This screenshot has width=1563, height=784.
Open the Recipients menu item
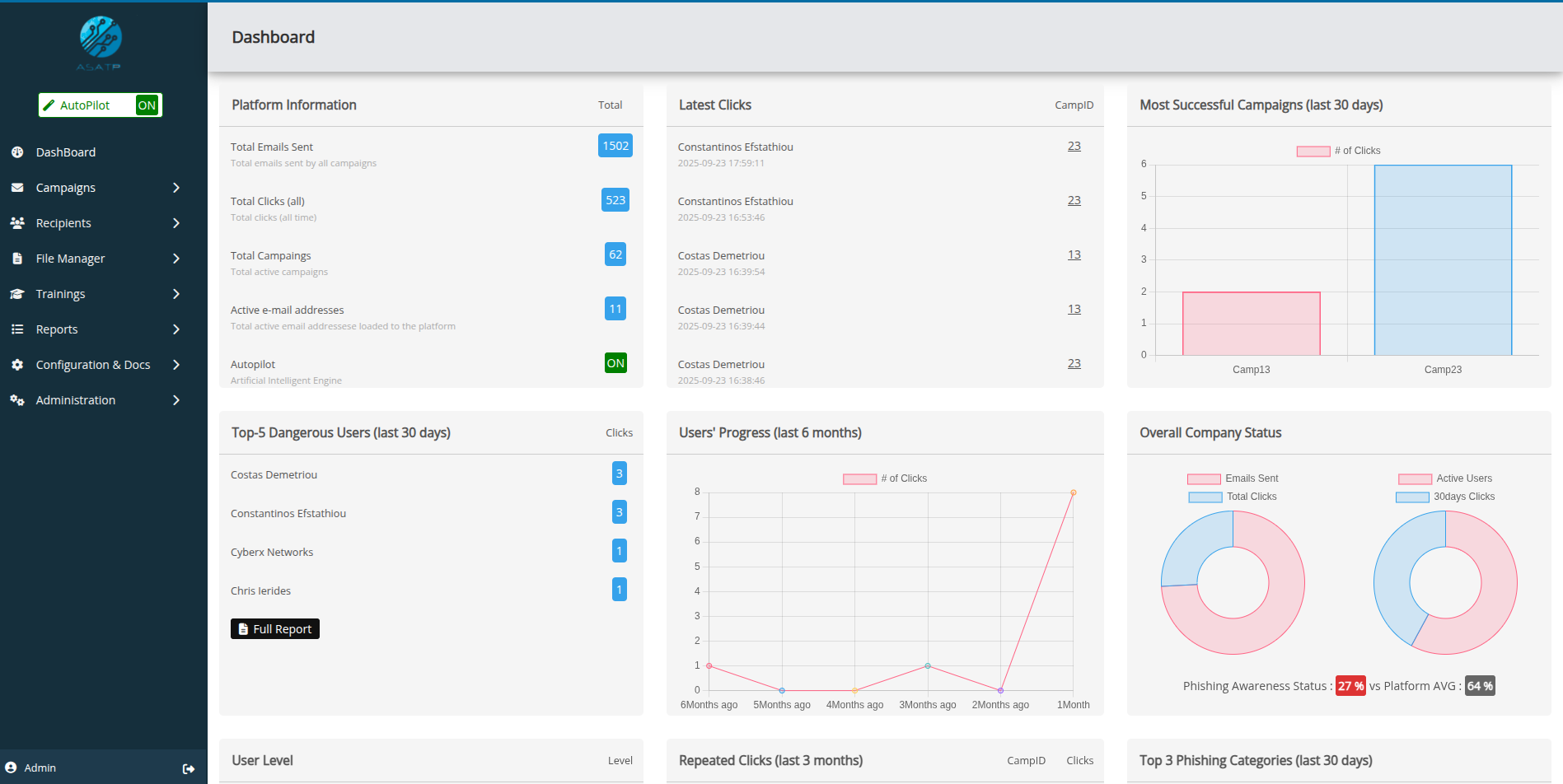(x=63, y=223)
